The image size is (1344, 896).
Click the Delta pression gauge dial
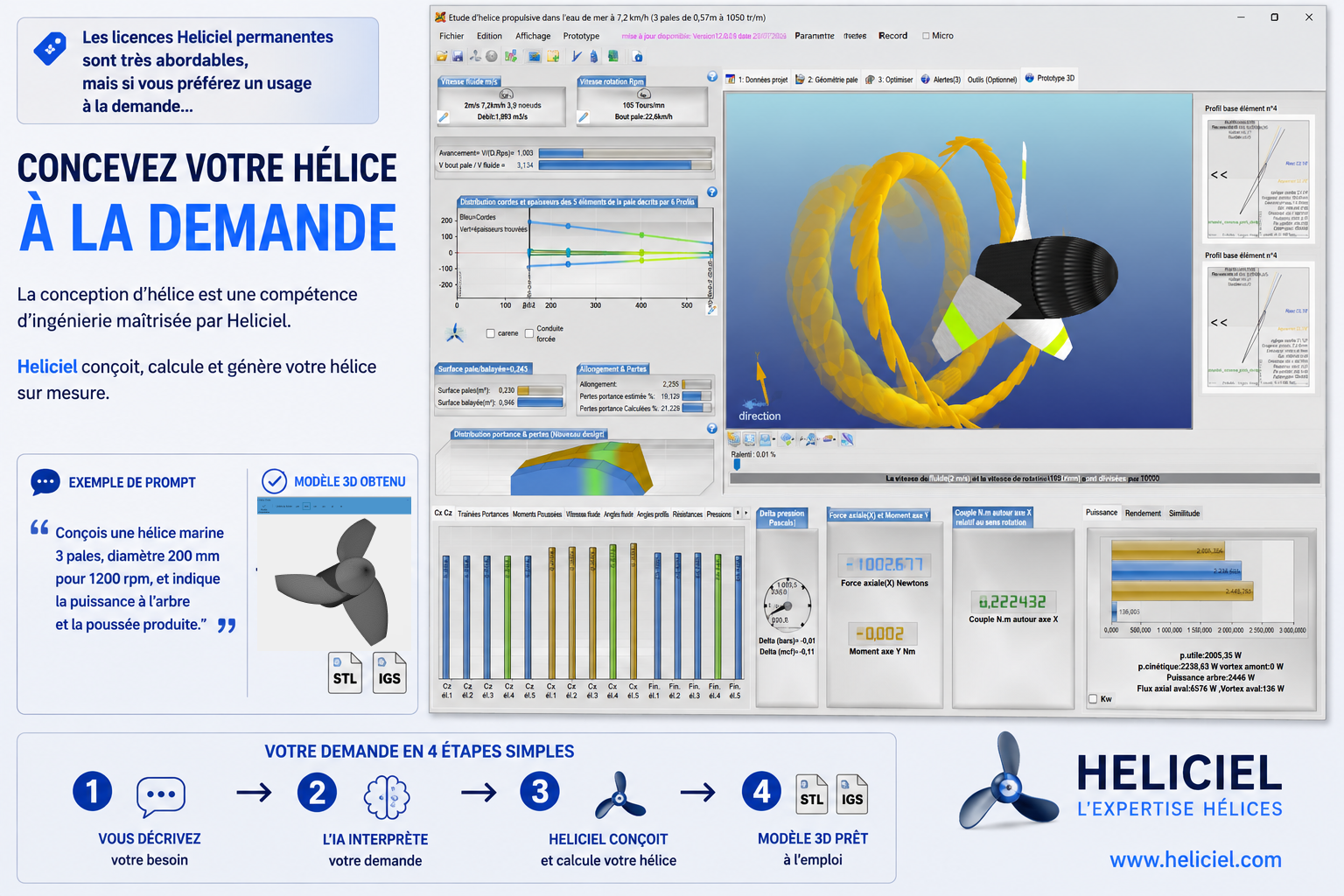tap(787, 605)
